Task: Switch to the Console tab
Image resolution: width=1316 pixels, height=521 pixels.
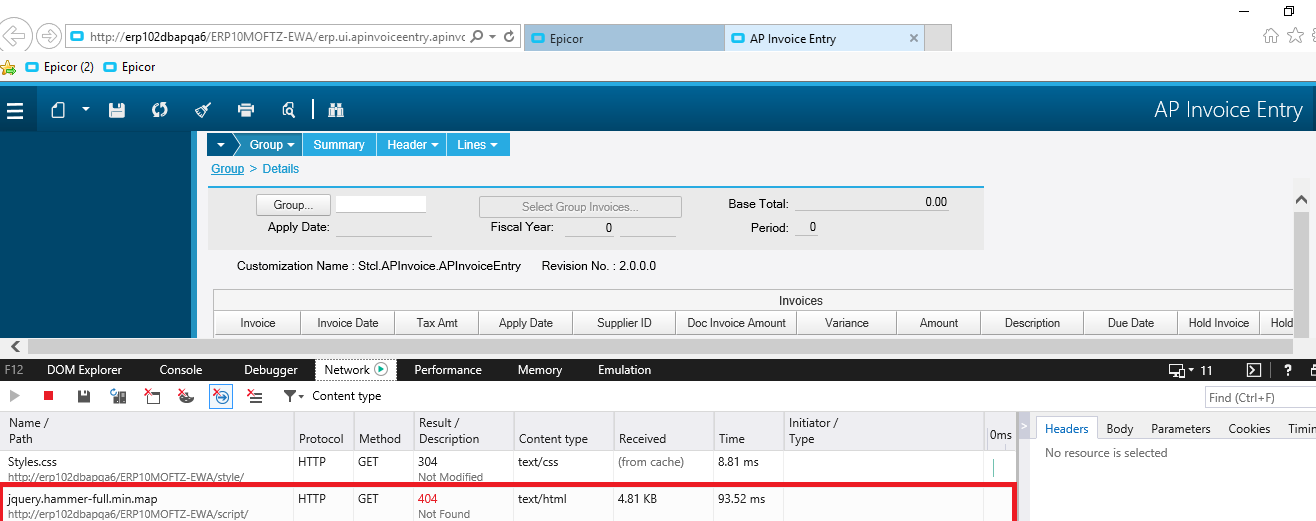Action: coord(181,370)
